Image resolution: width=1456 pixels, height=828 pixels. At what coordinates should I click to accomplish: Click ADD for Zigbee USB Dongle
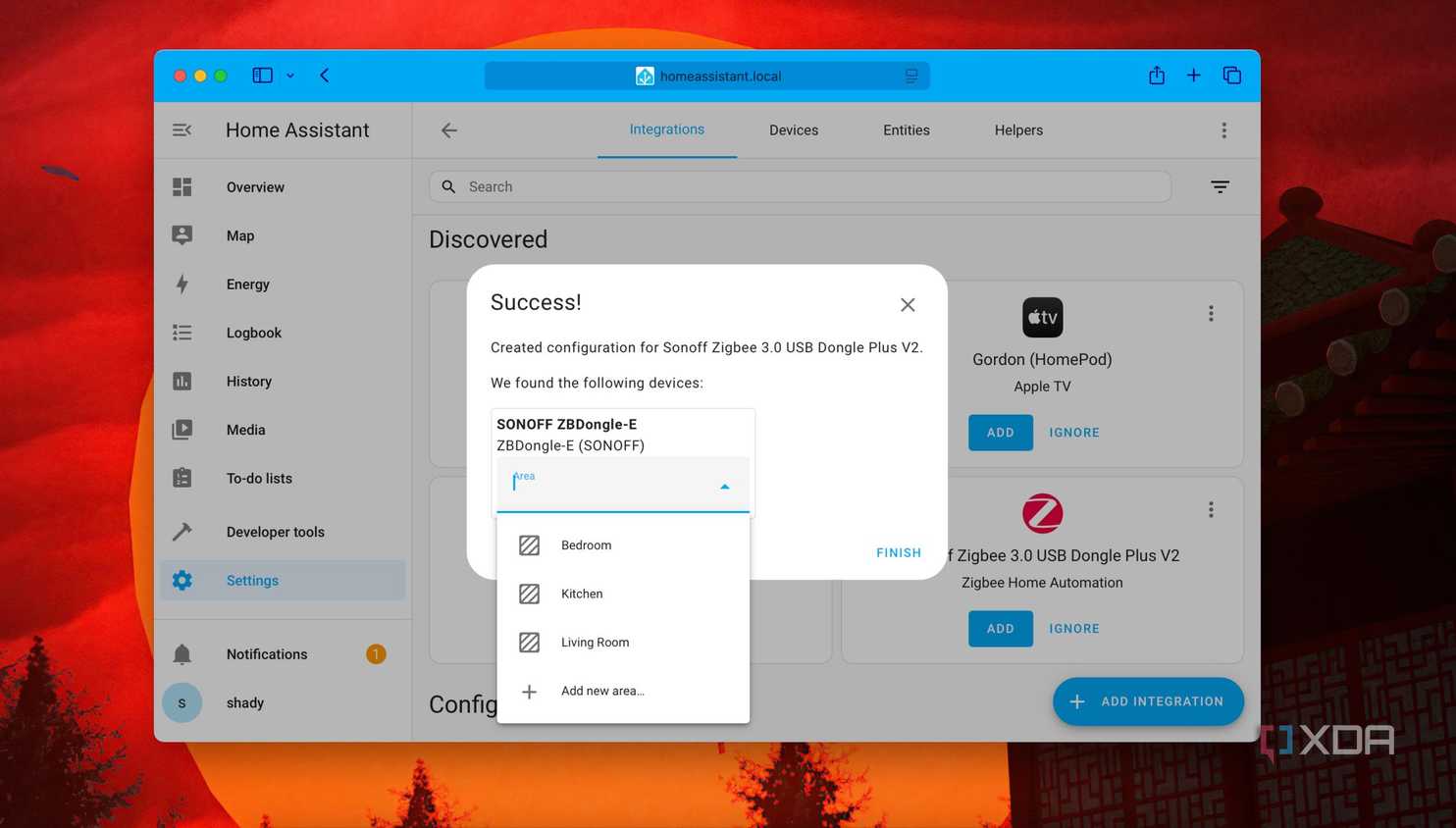(1001, 629)
